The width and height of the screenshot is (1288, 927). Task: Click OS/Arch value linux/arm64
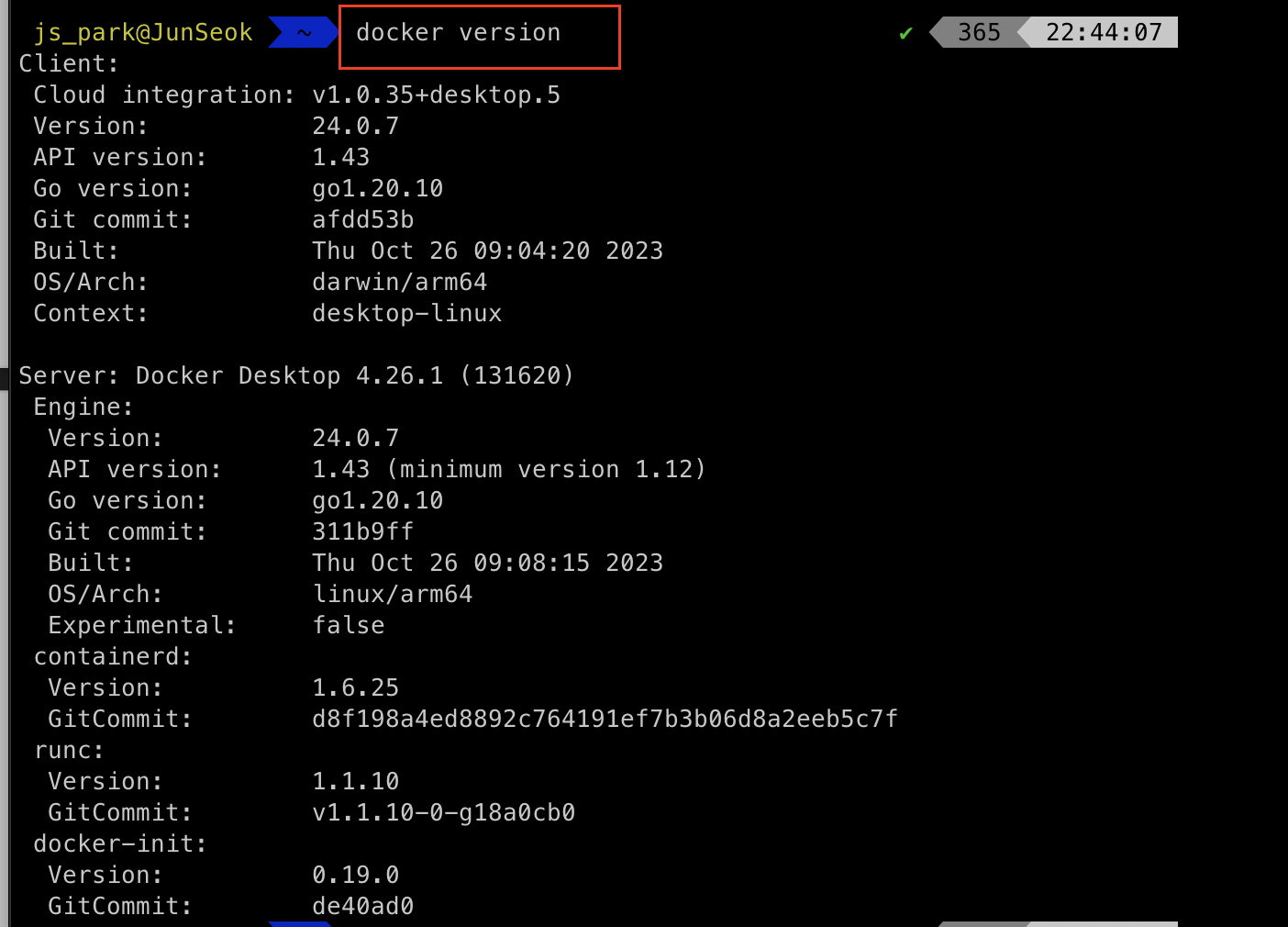point(393,595)
